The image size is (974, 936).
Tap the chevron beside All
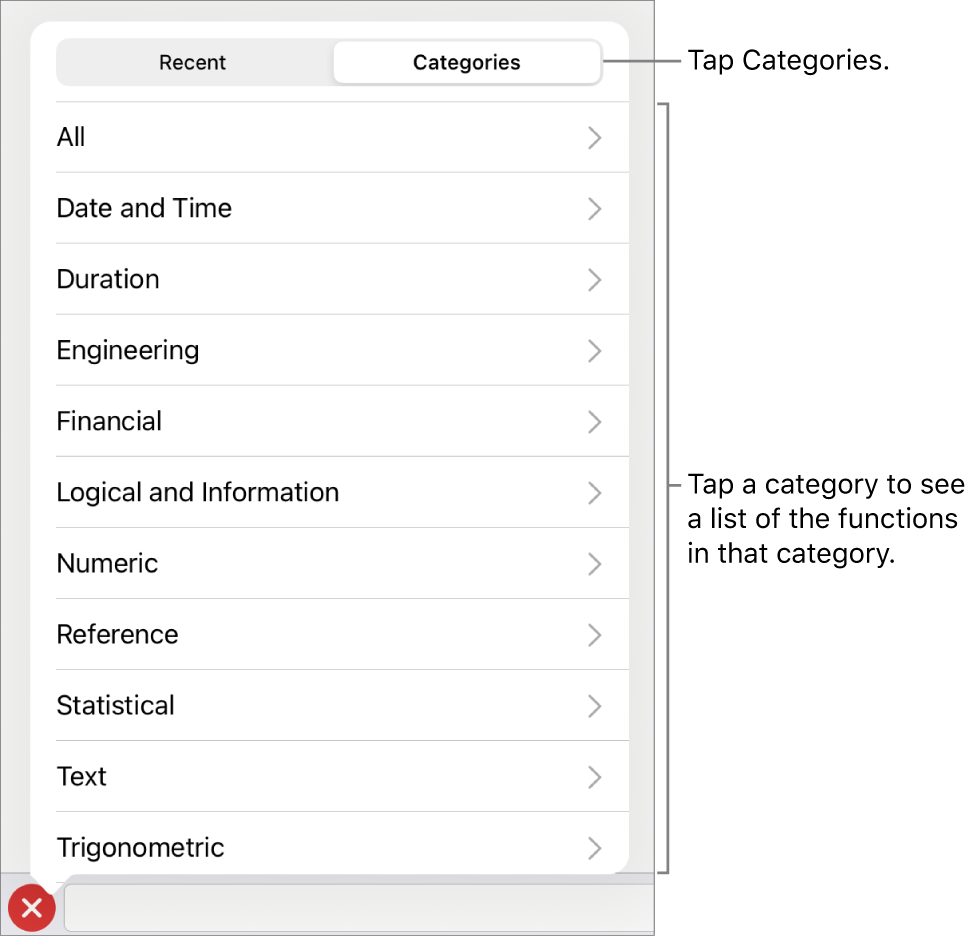click(595, 138)
